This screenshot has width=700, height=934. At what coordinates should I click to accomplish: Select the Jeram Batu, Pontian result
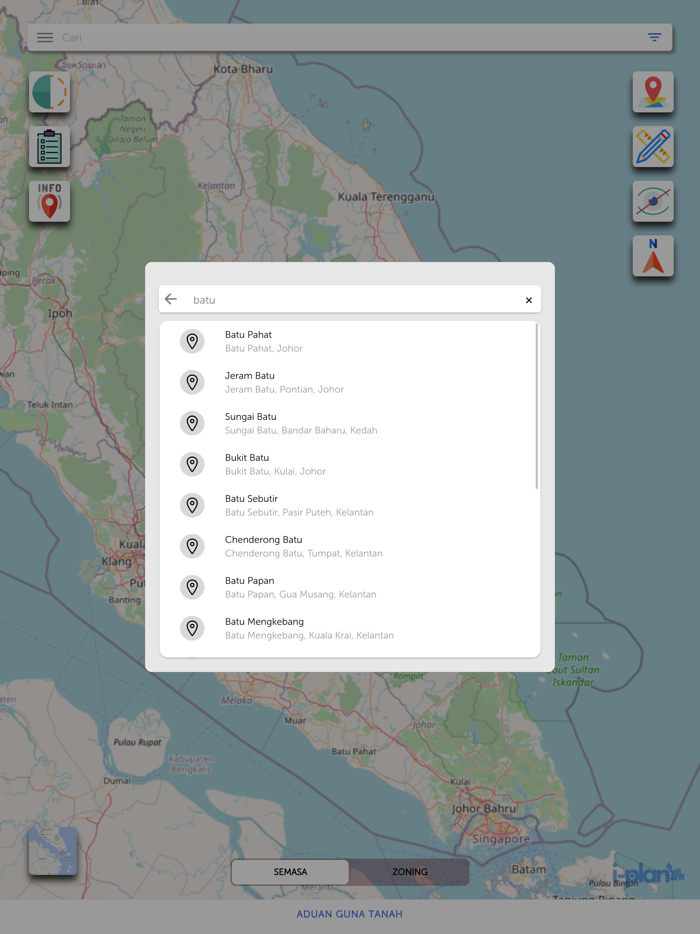click(x=350, y=382)
